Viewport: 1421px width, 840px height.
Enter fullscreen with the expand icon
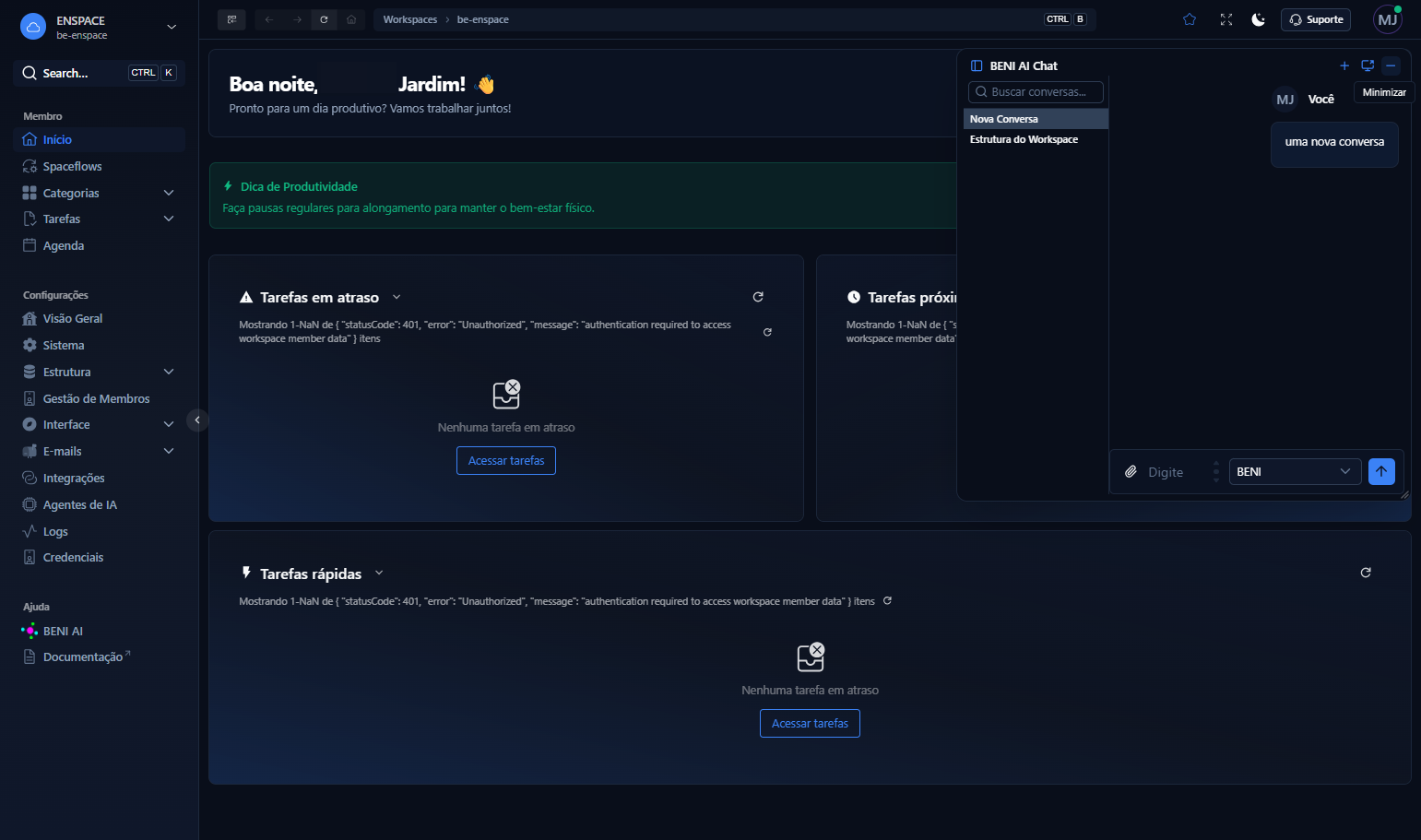(1226, 19)
